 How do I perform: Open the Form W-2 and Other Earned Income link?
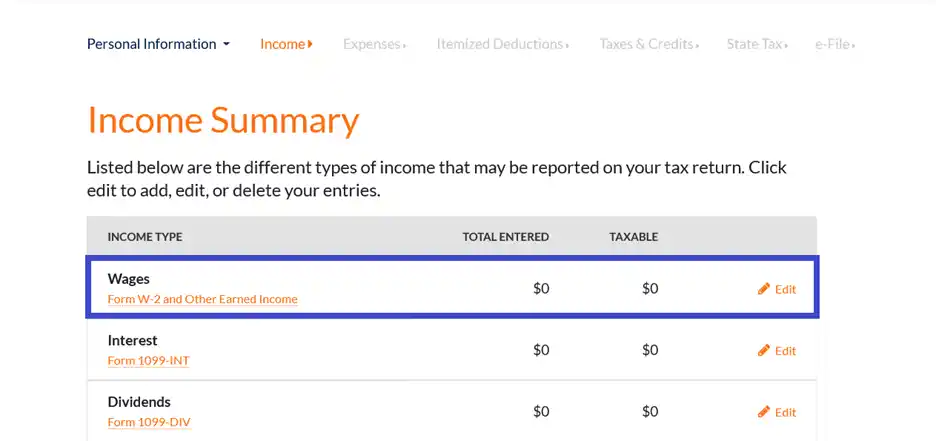[202, 299]
